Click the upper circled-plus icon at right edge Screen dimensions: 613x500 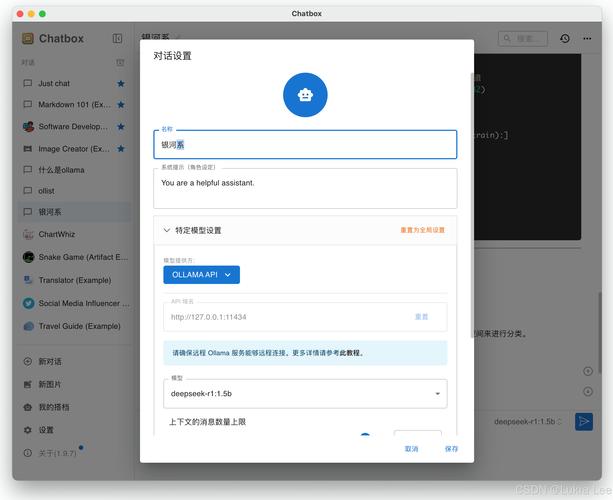tap(588, 371)
